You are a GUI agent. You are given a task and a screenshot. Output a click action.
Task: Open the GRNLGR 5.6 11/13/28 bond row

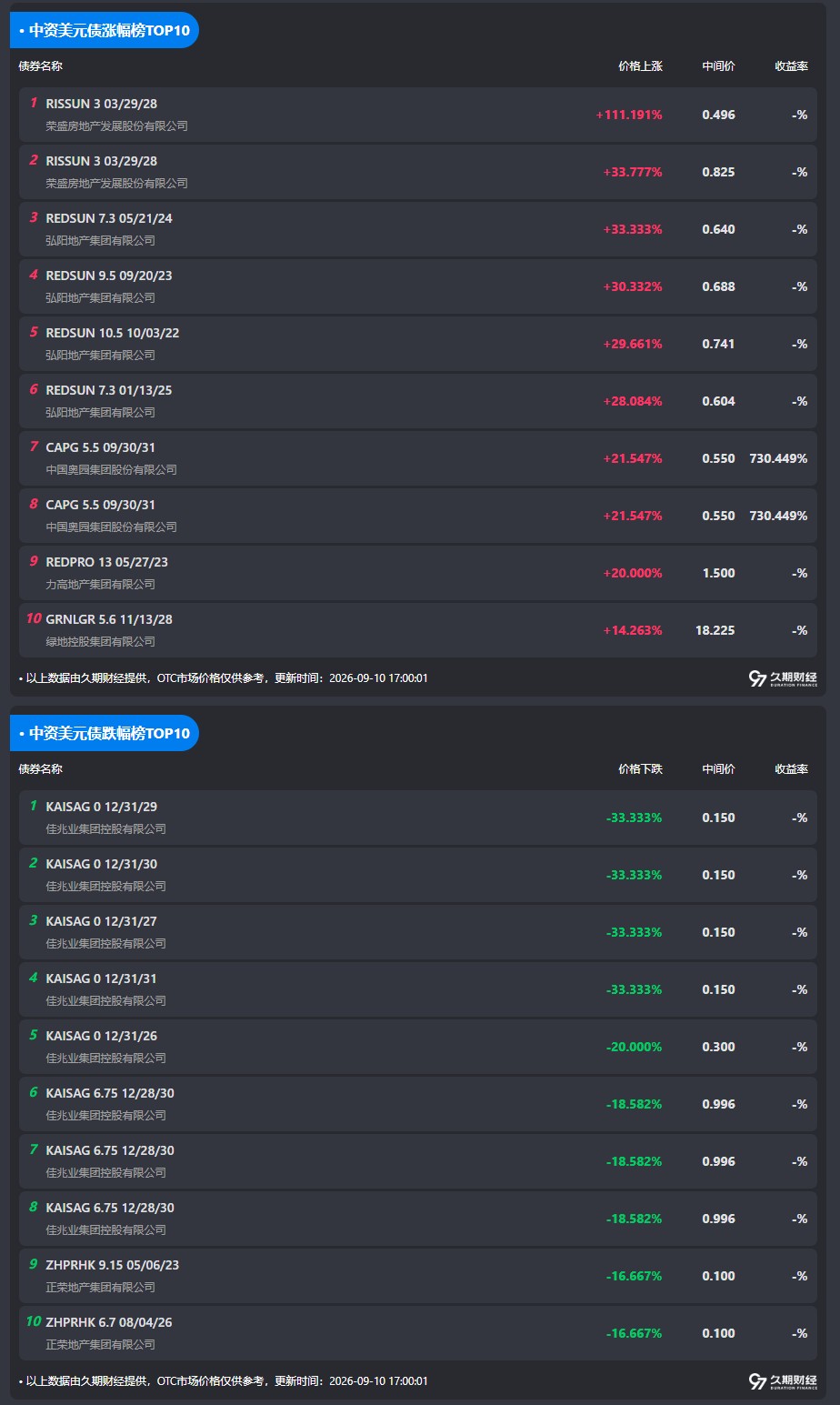(418, 630)
